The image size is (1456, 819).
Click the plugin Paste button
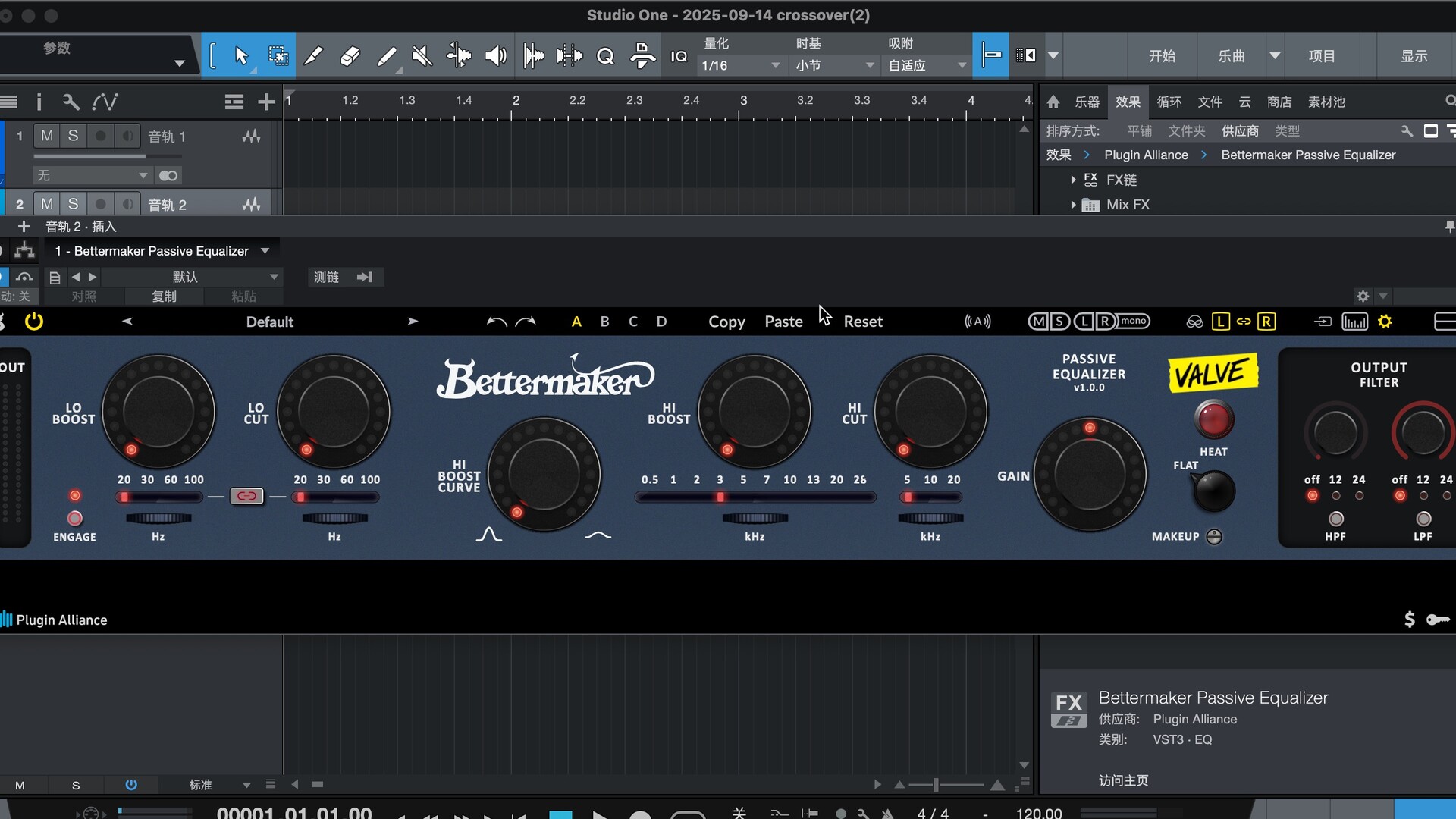(x=783, y=322)
